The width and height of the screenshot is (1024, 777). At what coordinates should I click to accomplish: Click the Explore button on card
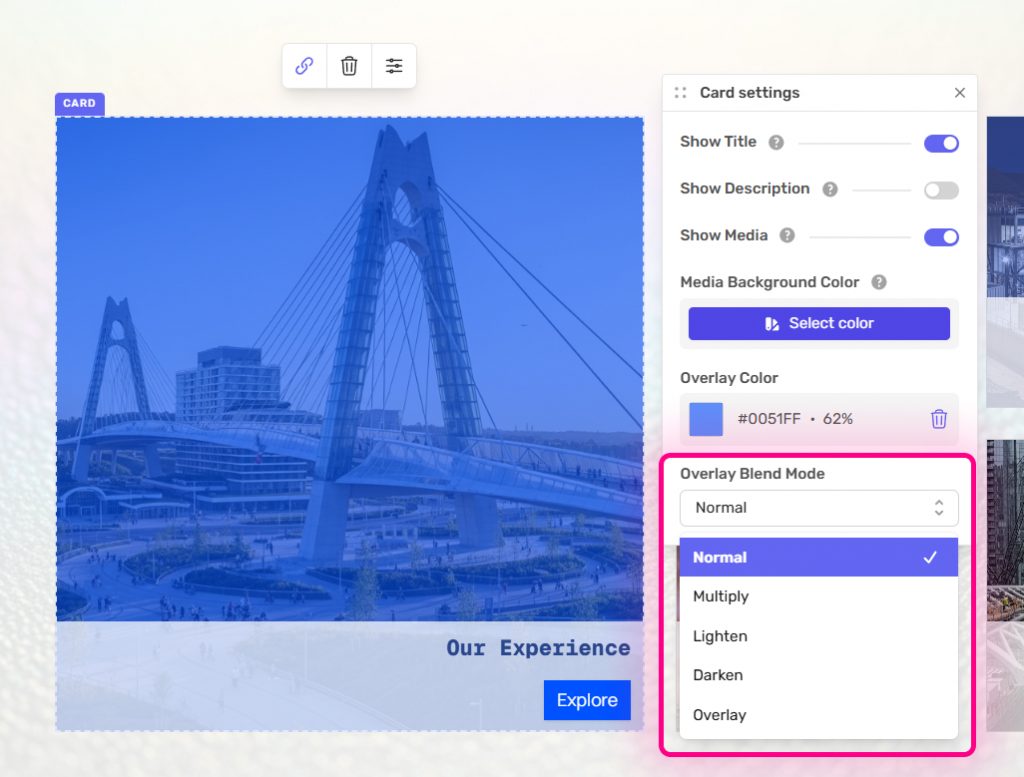click(587, 700)
